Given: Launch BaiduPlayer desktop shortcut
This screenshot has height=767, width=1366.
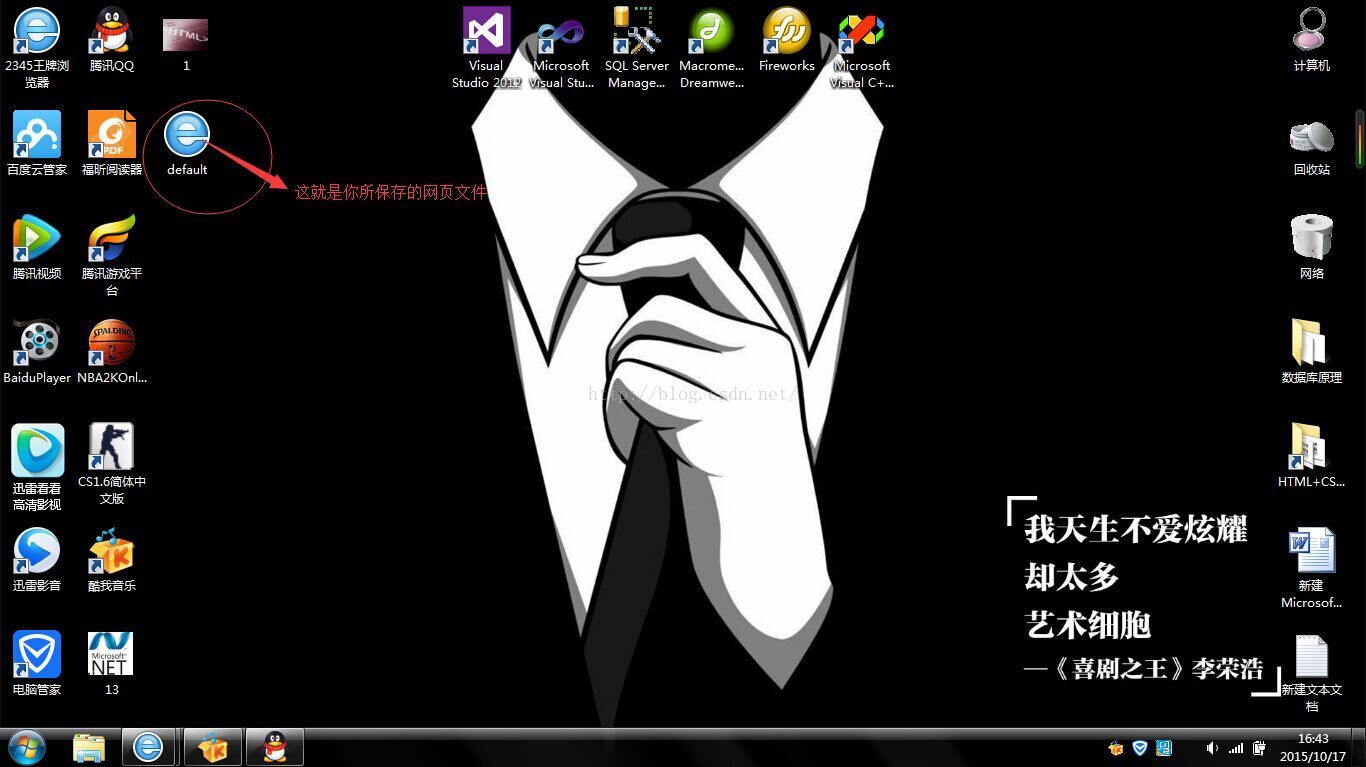Looking at the screenshot, I should coord(37,352).
